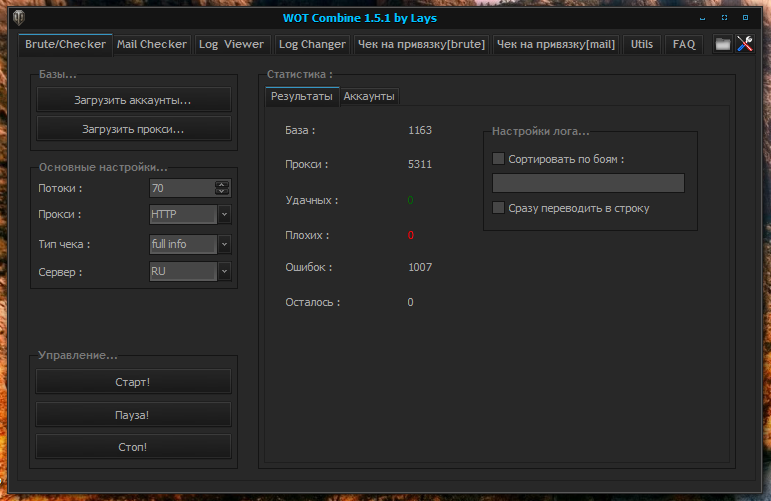This screenshot has width=771, height=501.
Task: Switch to the Utils tab
Action: 642,44
